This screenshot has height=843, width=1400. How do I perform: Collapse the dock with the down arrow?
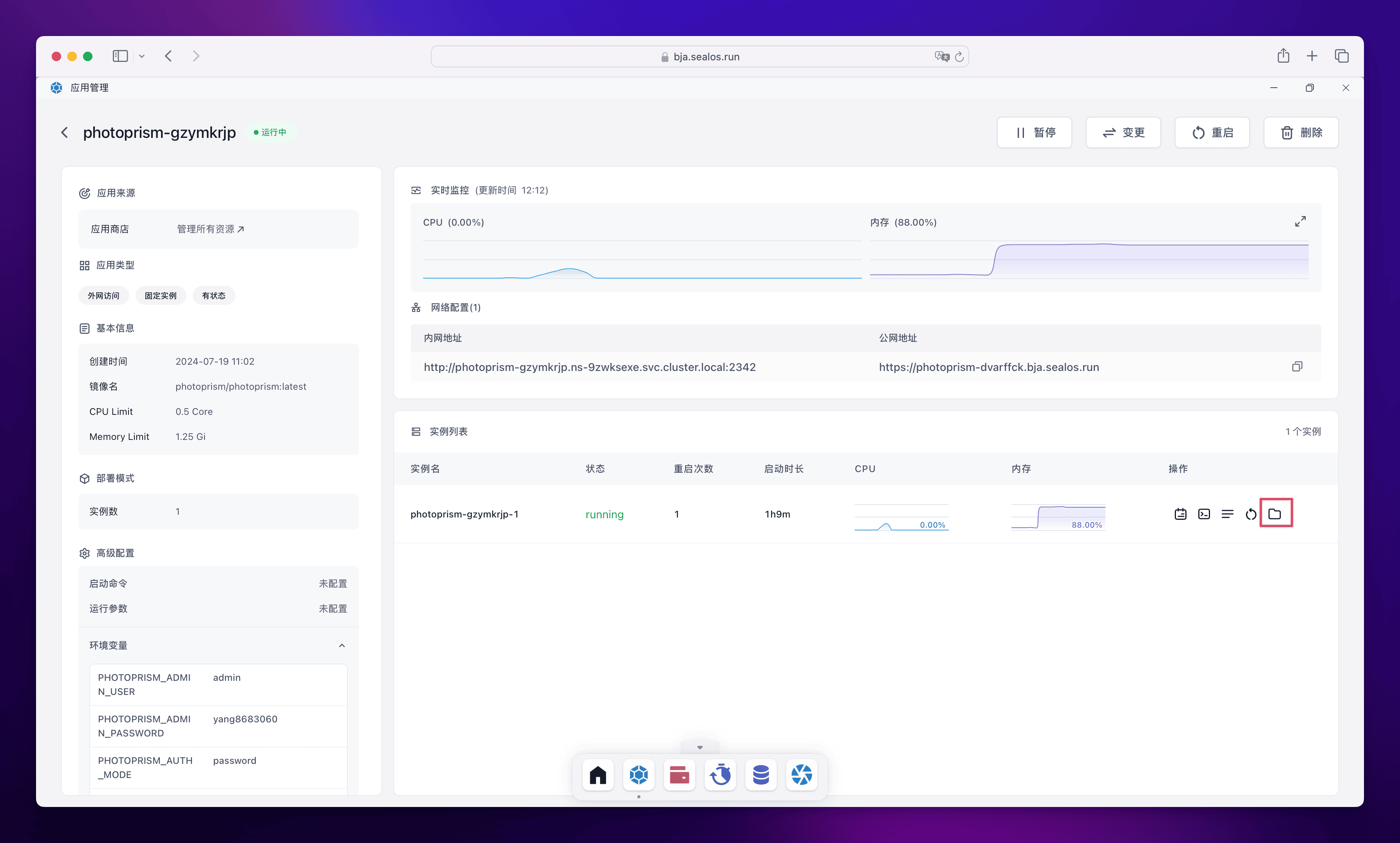click(x=700, y=747)
